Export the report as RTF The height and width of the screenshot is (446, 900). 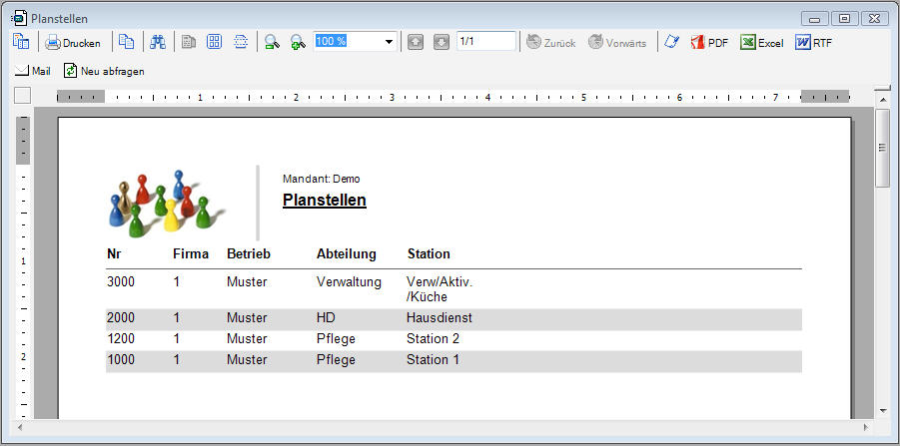pyautogui.click(x=813, y=42)
